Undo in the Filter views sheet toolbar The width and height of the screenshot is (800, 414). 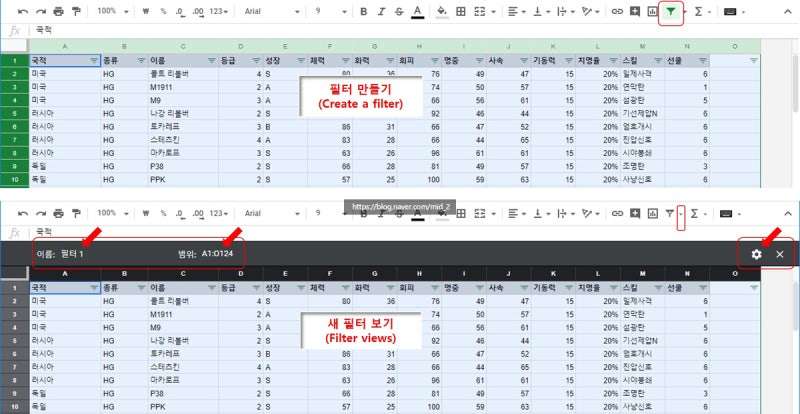tap(23, 213)
